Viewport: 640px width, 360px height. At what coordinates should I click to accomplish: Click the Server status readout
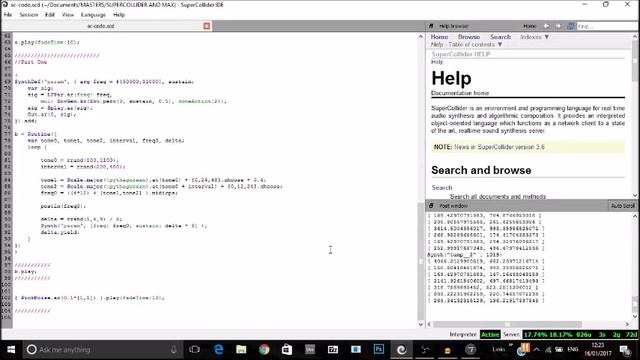click(580, 334)
